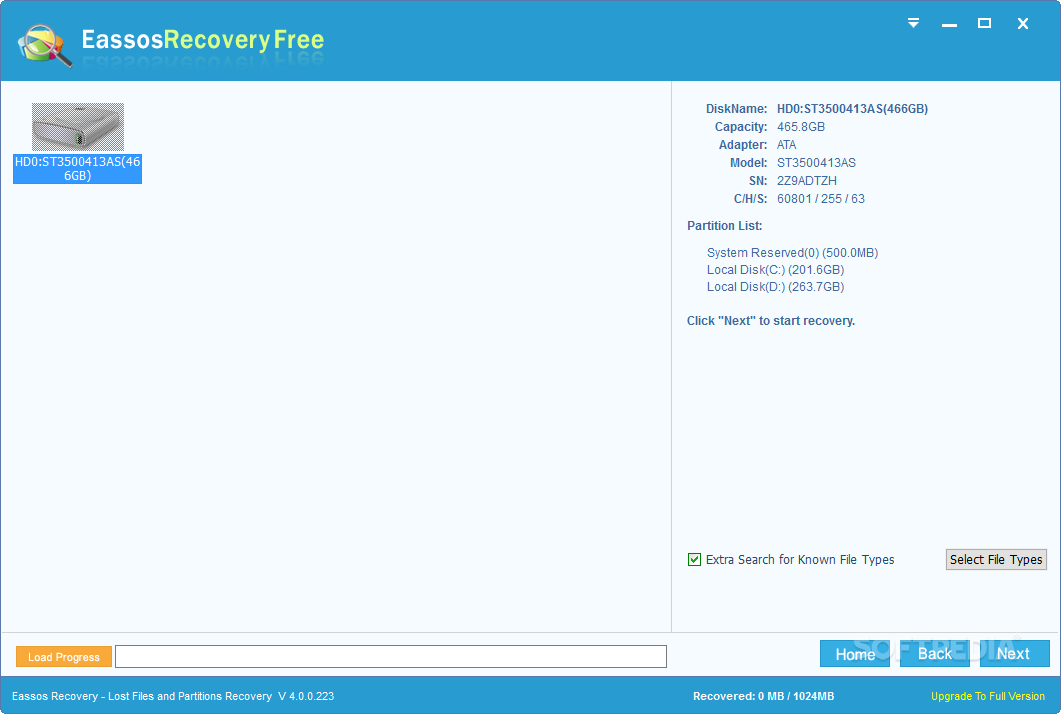The height and width of the screenshot is (714, 1061).
Task: Select the HD0:ST3500413AS hard drive icon
Action: [x=78, y=127]
